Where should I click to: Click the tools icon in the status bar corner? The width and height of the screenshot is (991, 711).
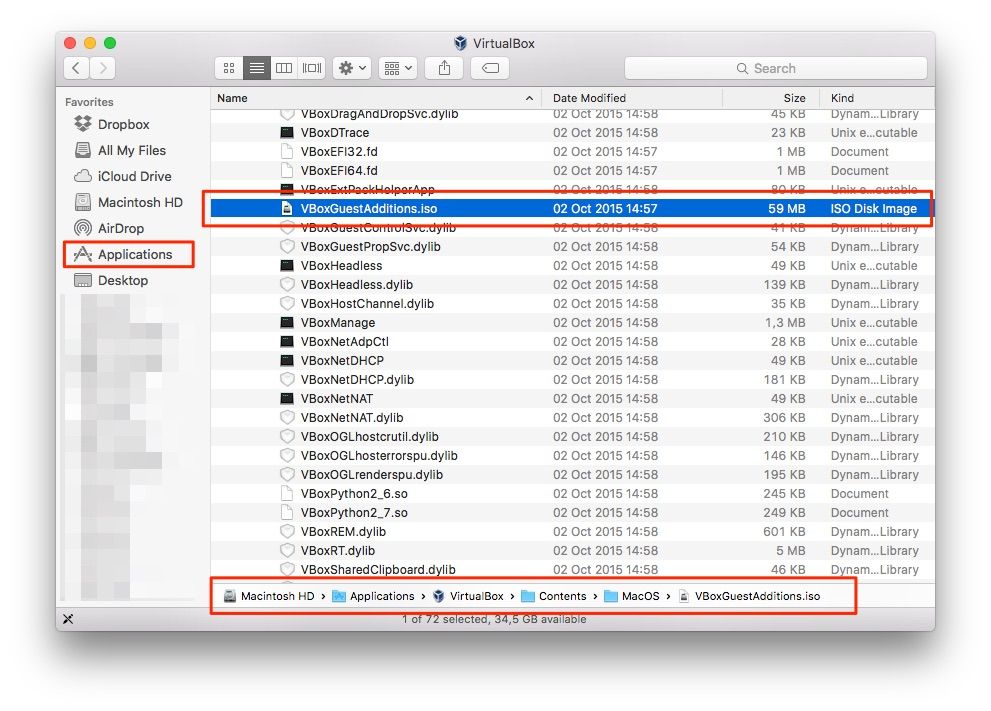point(68,619)
